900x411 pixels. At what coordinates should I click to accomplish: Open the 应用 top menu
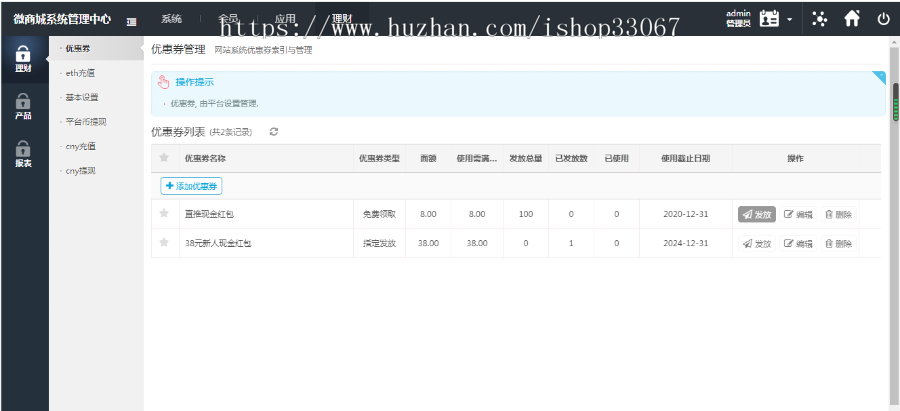(x=285, y=19)
